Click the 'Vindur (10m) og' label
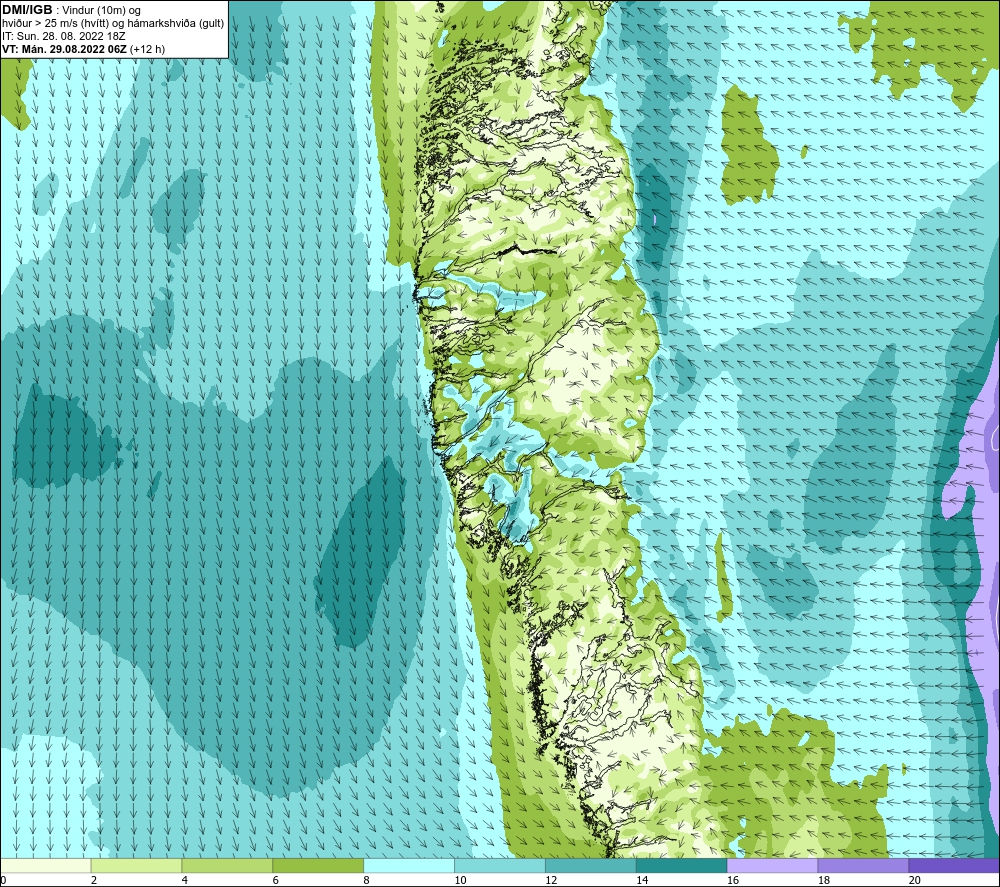 tap(103, 11)
